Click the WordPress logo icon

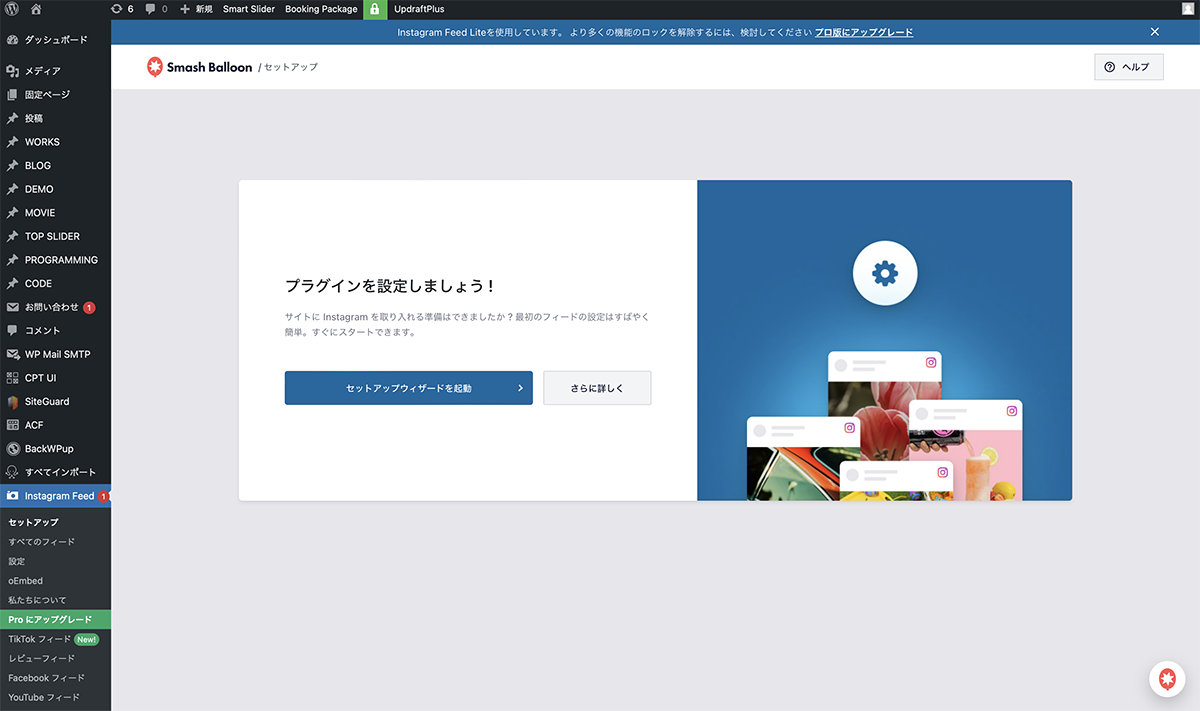coord(12,9)
